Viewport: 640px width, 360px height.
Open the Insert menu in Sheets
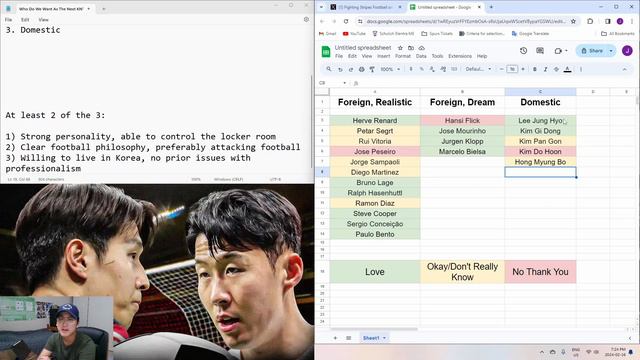[383, 56]
